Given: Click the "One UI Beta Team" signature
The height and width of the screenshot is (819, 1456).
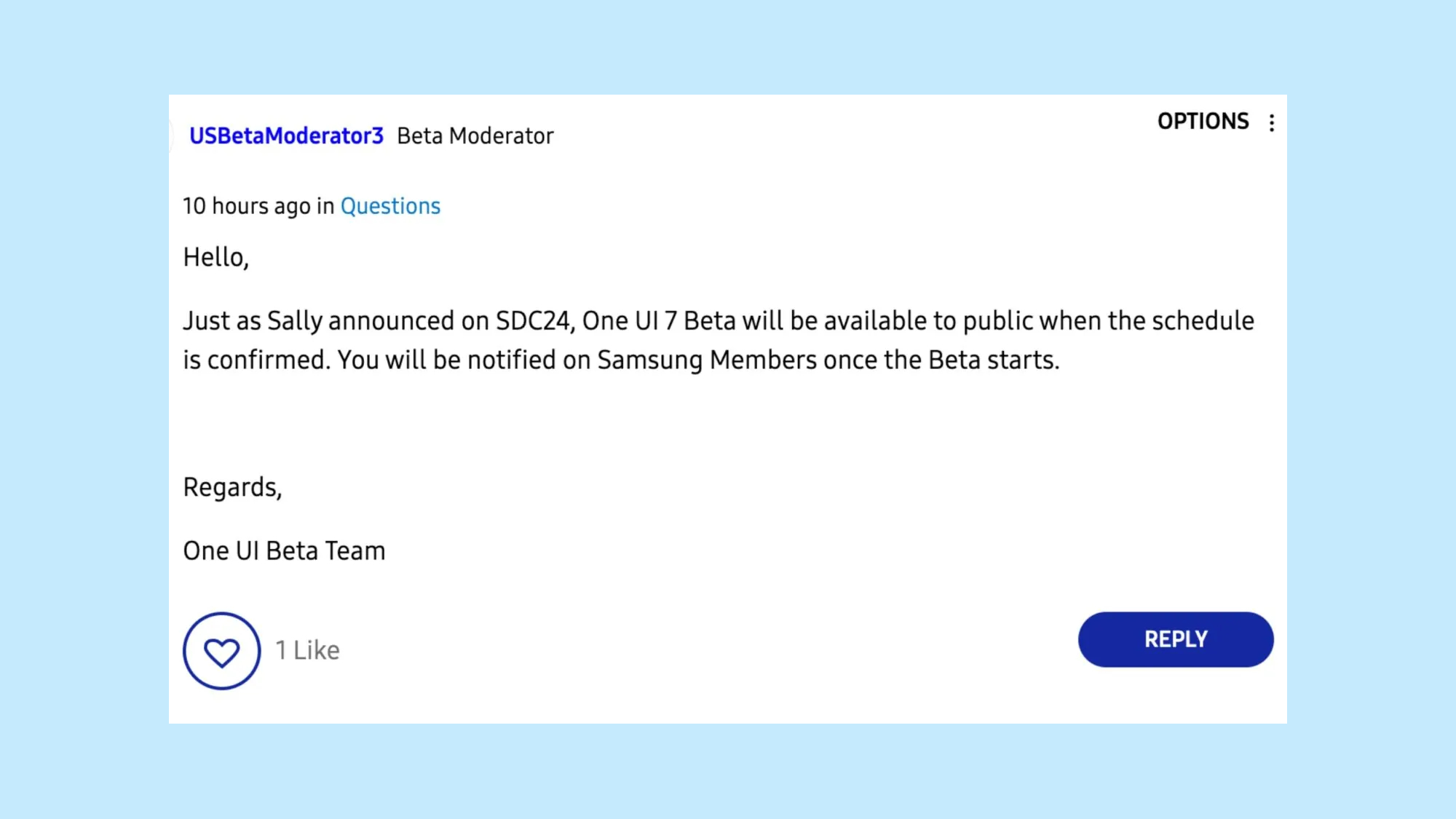Looking at the screenshot, I should 284,551.
